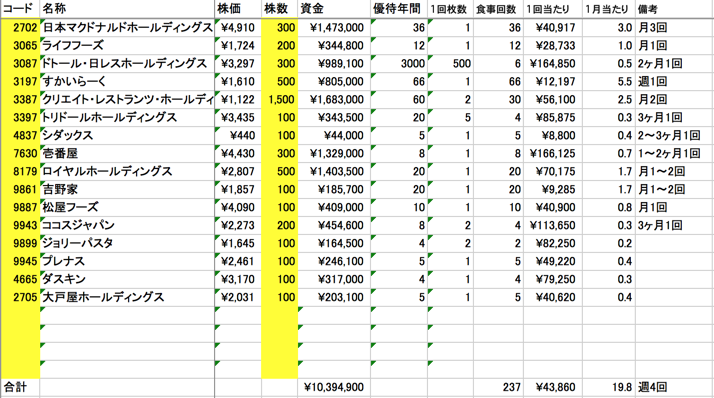Click the funds cell ¥317,000
The height and width of the screenshot is (398, 714).
(334, 280)
